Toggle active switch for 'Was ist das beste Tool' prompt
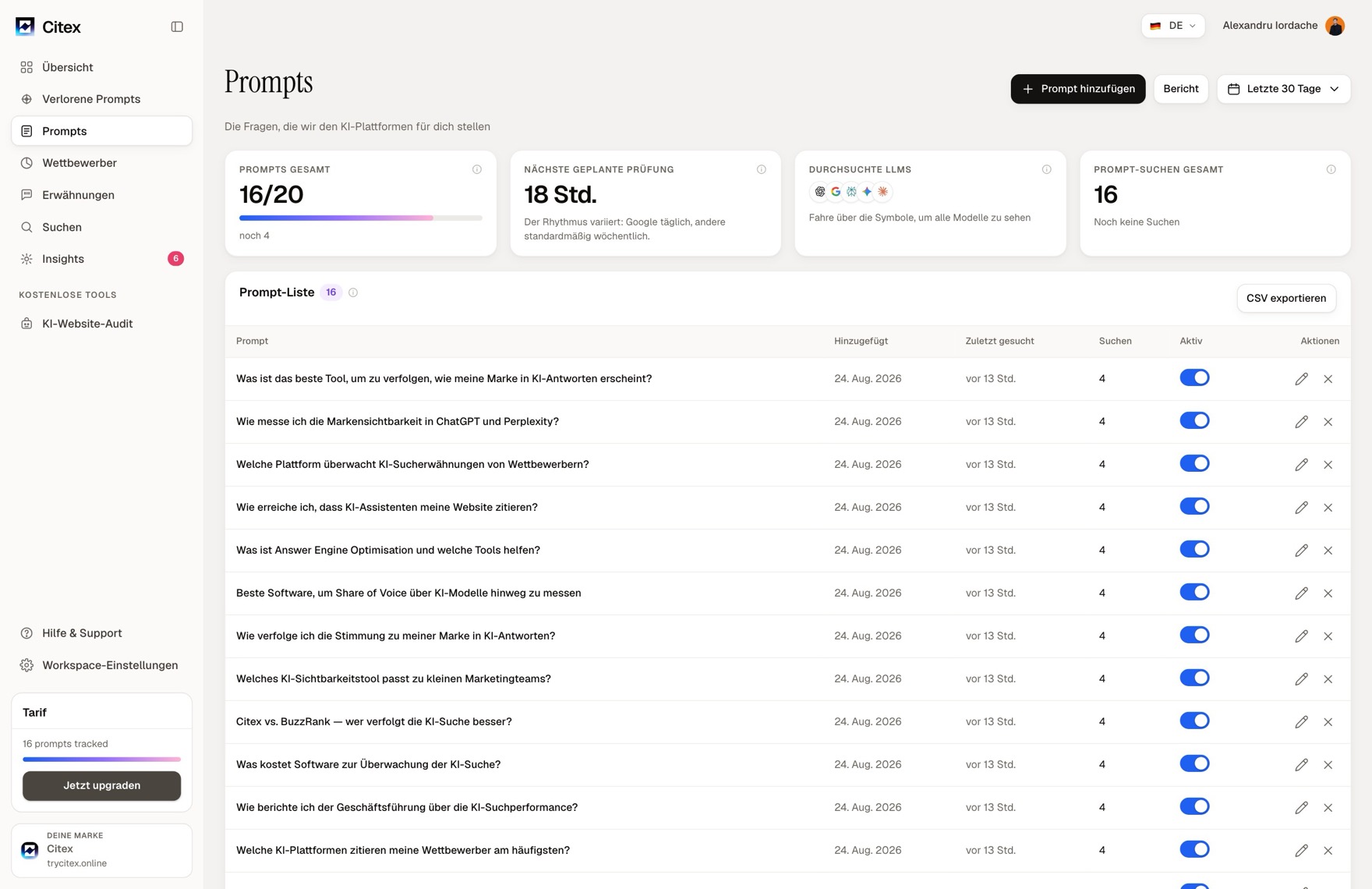This screenshot has width=1372, height=889. 1194,377
